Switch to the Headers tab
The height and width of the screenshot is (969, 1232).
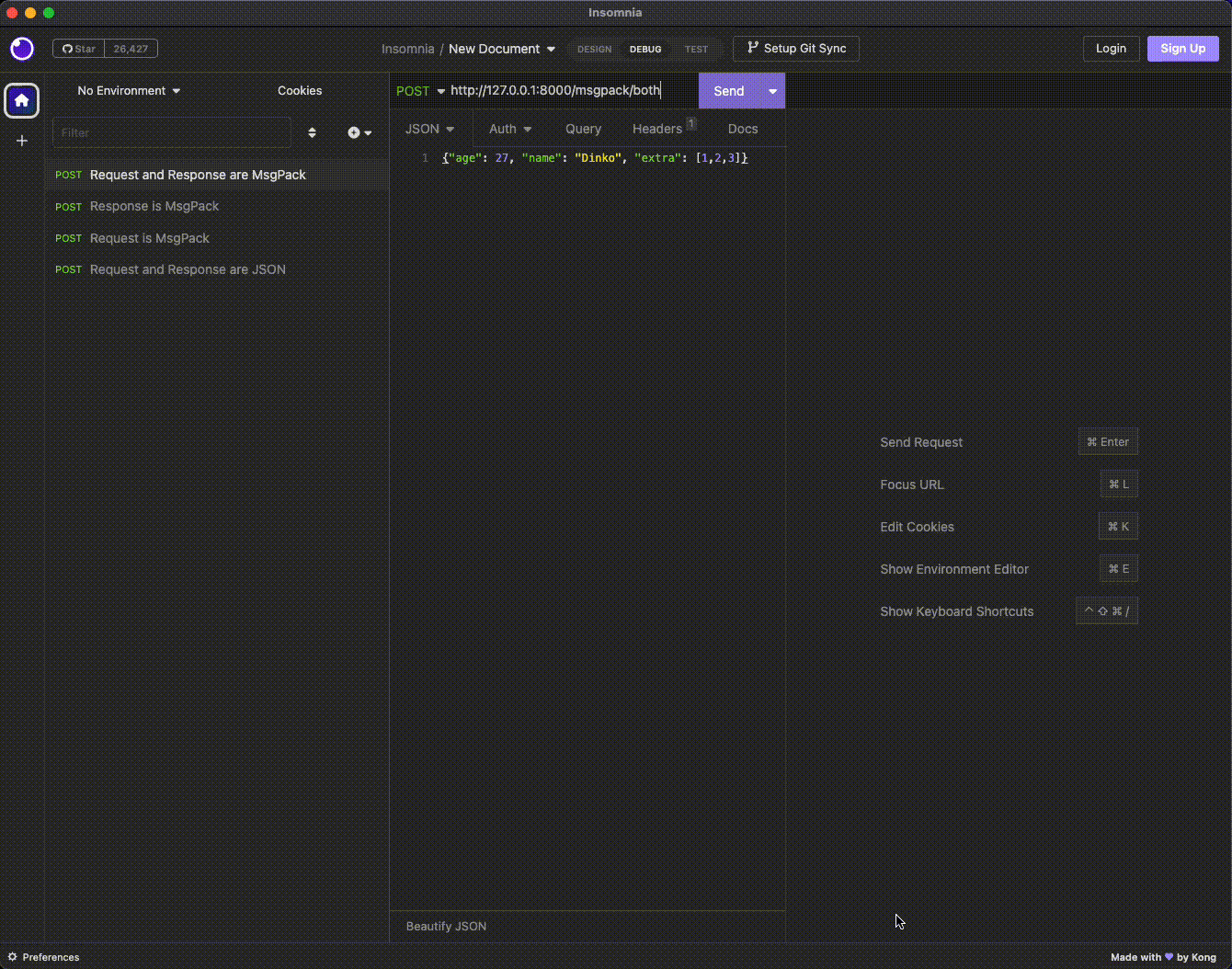coord(663,129)
